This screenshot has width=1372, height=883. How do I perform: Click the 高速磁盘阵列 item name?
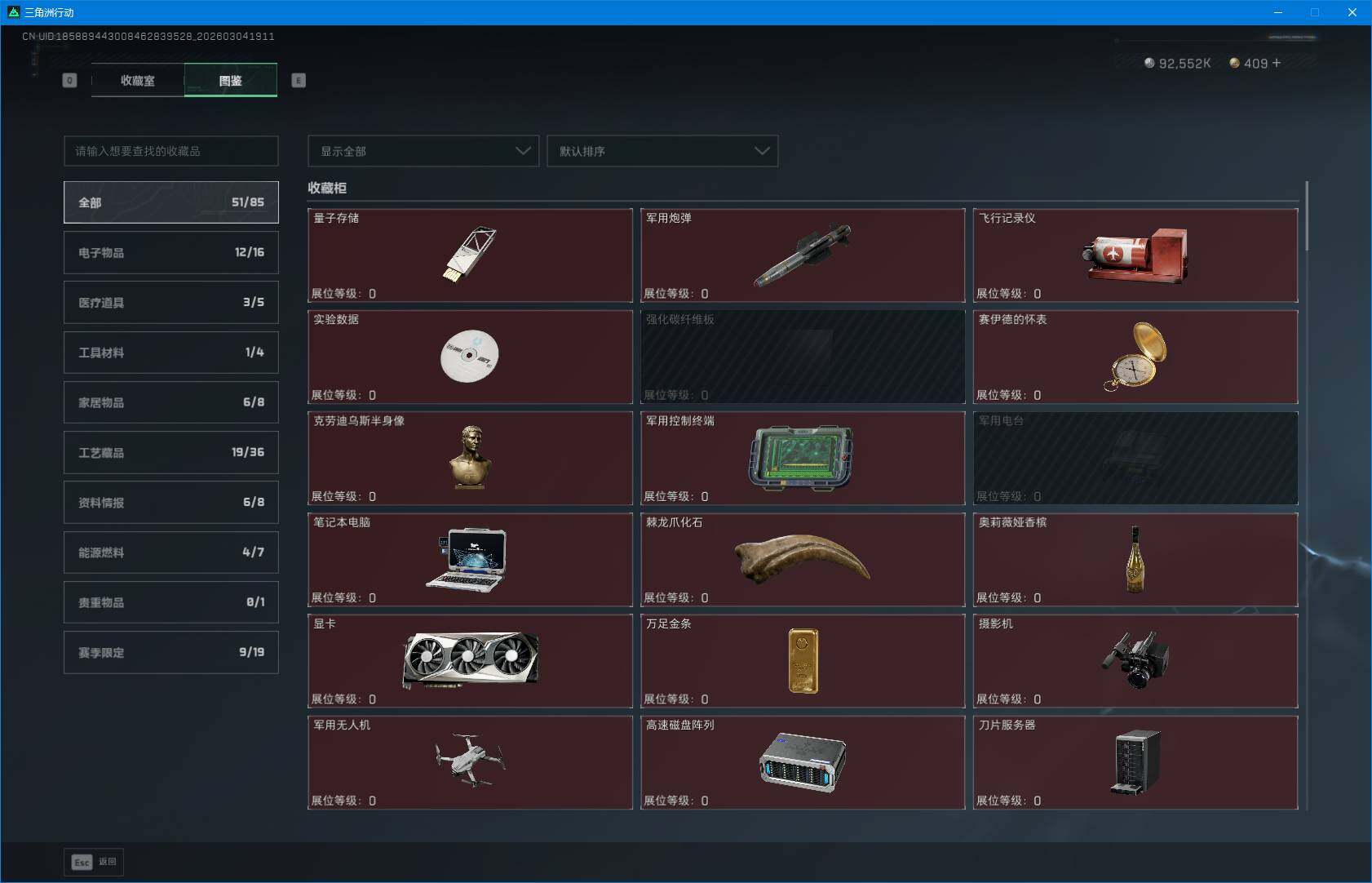(680, 725)
